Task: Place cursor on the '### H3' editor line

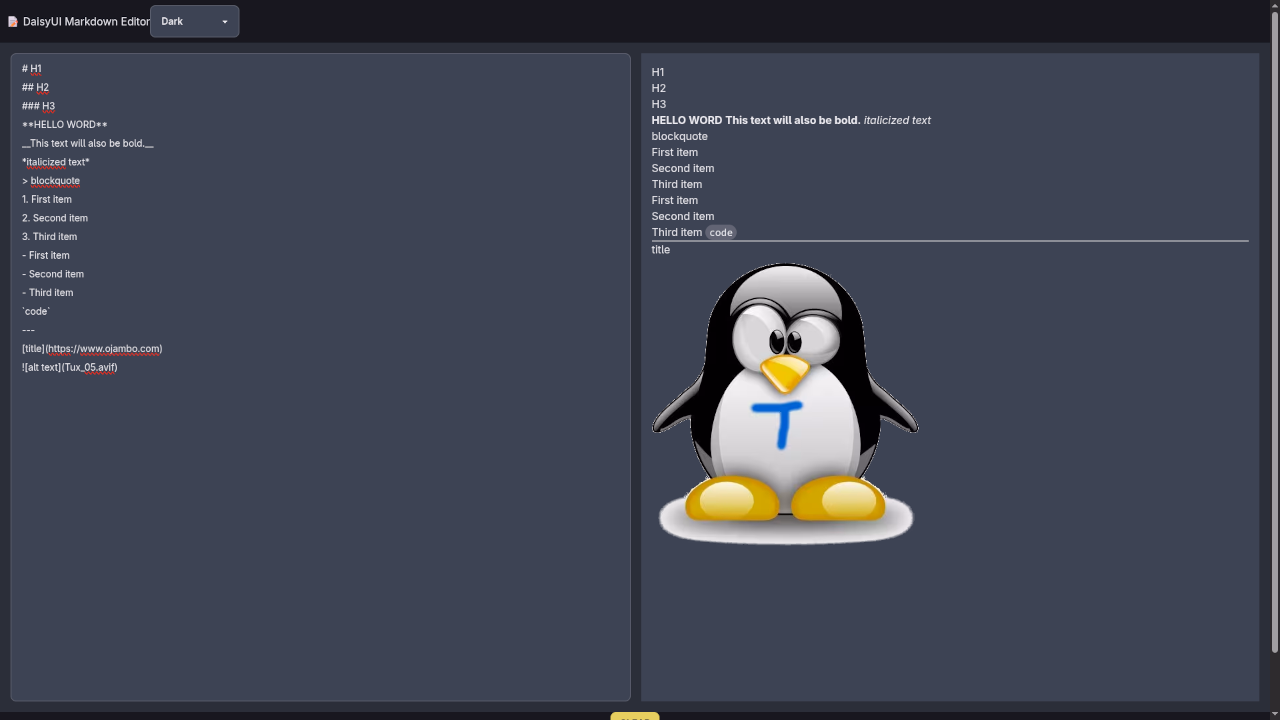Action: 38,106
